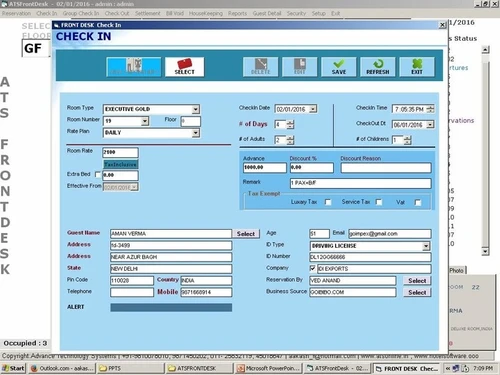Click the Remark text field
This screenshot has height=375, width=500.
[x=361, y=183]
